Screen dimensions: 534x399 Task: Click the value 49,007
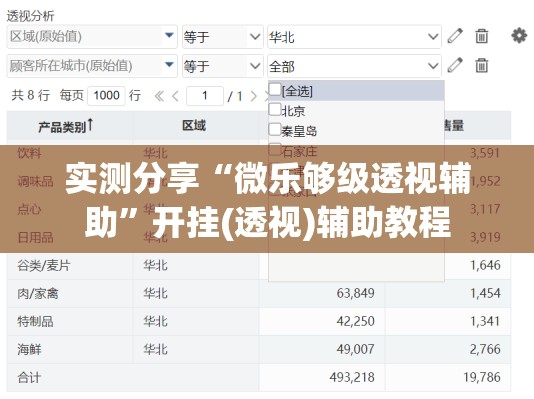[356, 349]
